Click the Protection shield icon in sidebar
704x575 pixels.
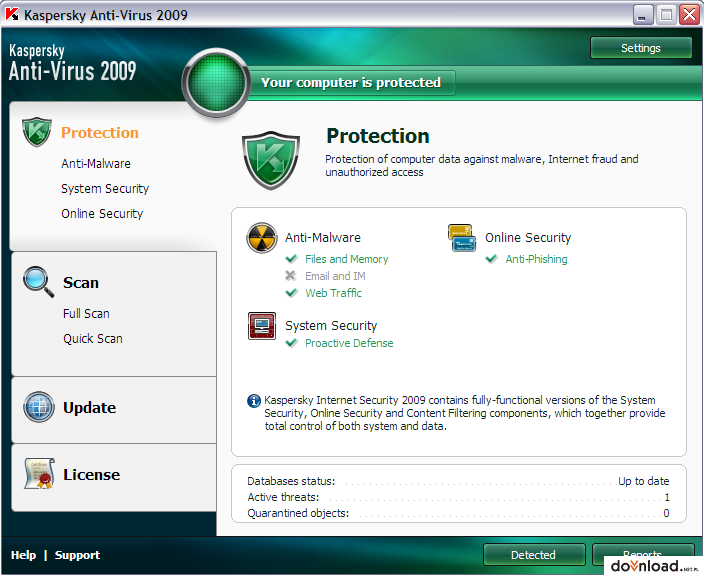coord(37,132)
